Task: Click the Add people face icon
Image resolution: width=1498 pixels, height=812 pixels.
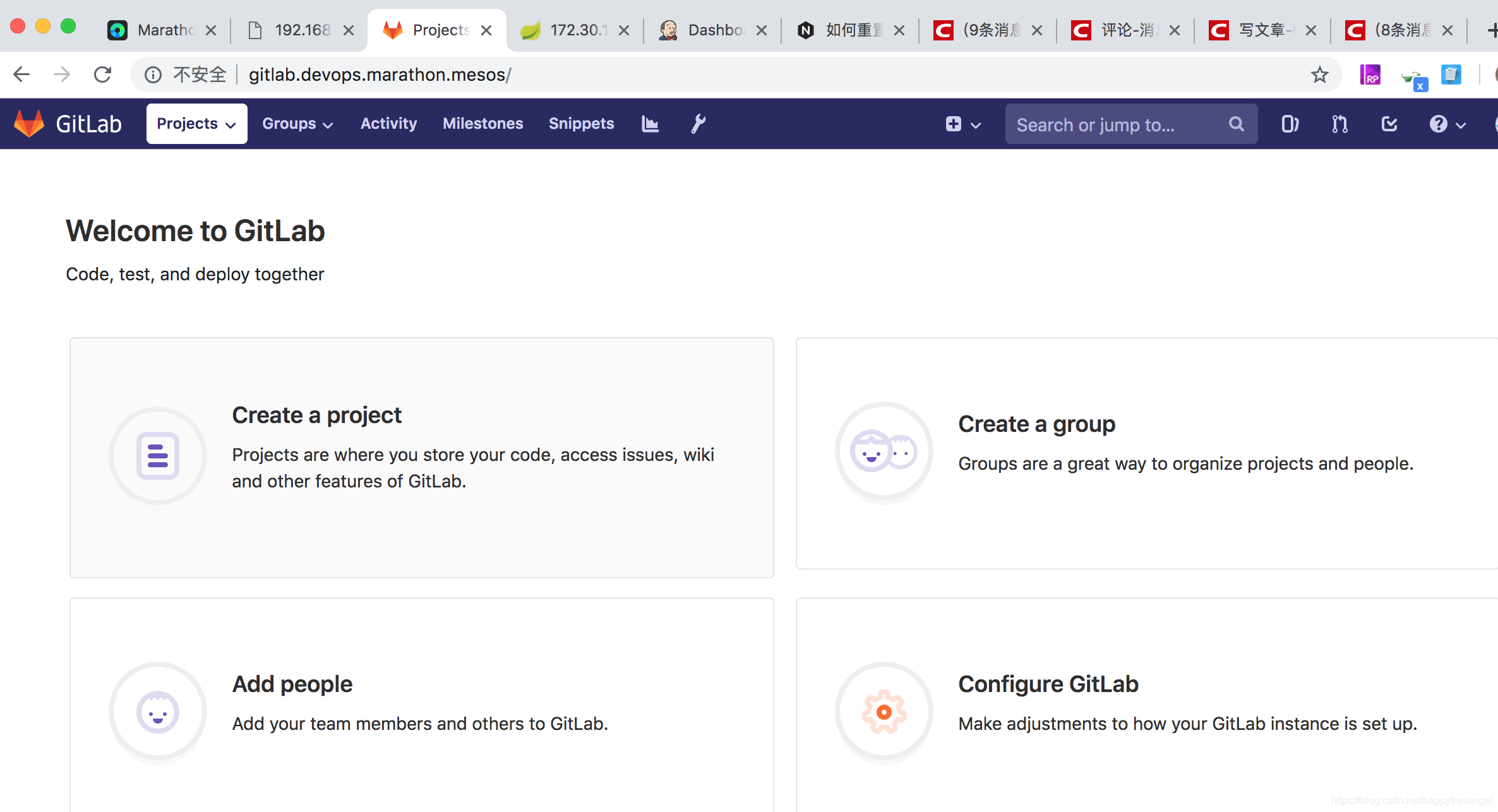Action: click(158, 712)
